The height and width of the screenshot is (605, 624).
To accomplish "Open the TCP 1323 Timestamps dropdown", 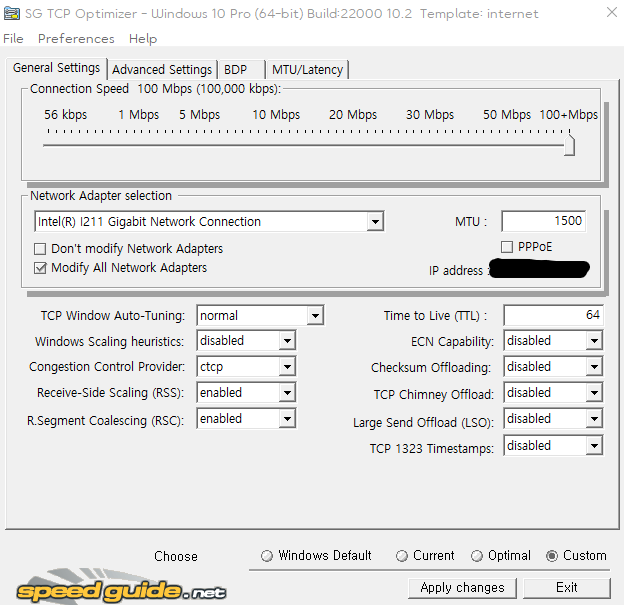I will point(594,446).
